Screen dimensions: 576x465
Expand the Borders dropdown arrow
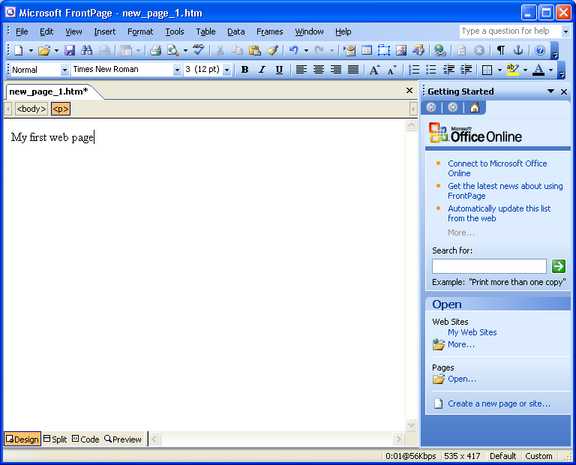(499, 69)
